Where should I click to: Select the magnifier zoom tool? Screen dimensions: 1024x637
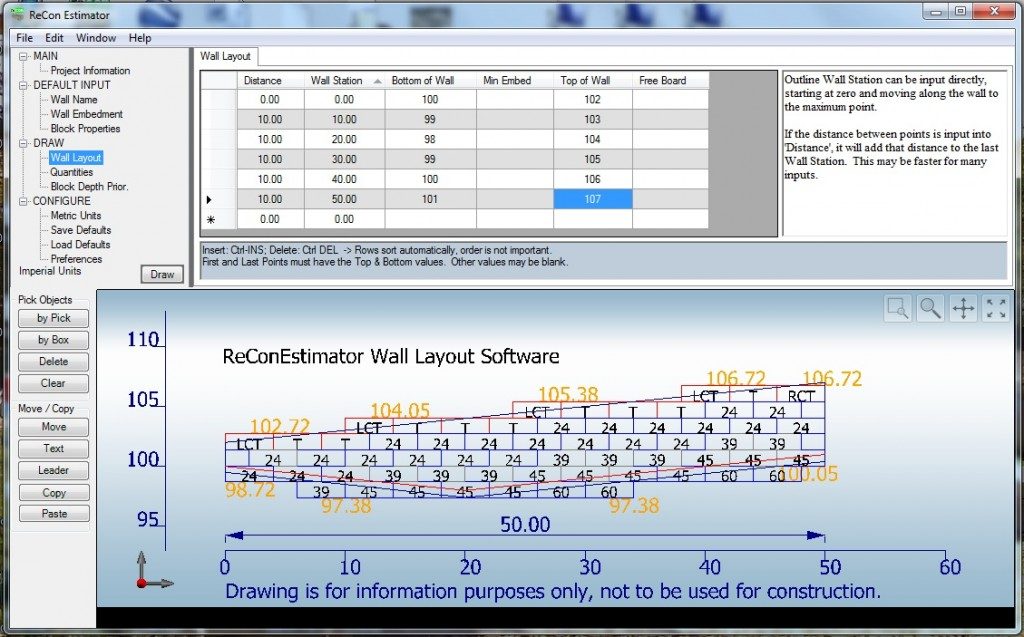[930, 308]
